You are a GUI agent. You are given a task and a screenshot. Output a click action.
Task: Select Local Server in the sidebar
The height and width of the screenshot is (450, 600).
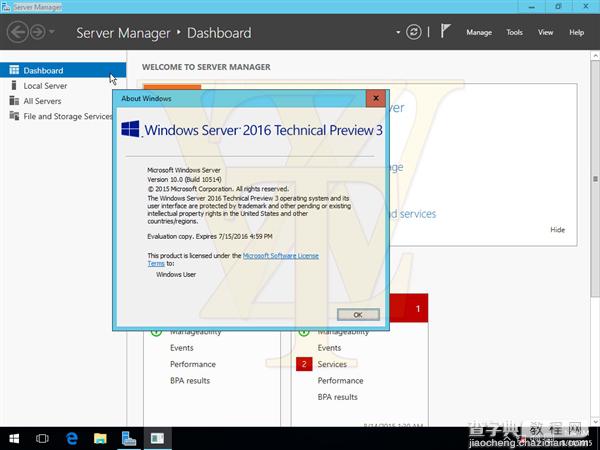coord(63,86)
